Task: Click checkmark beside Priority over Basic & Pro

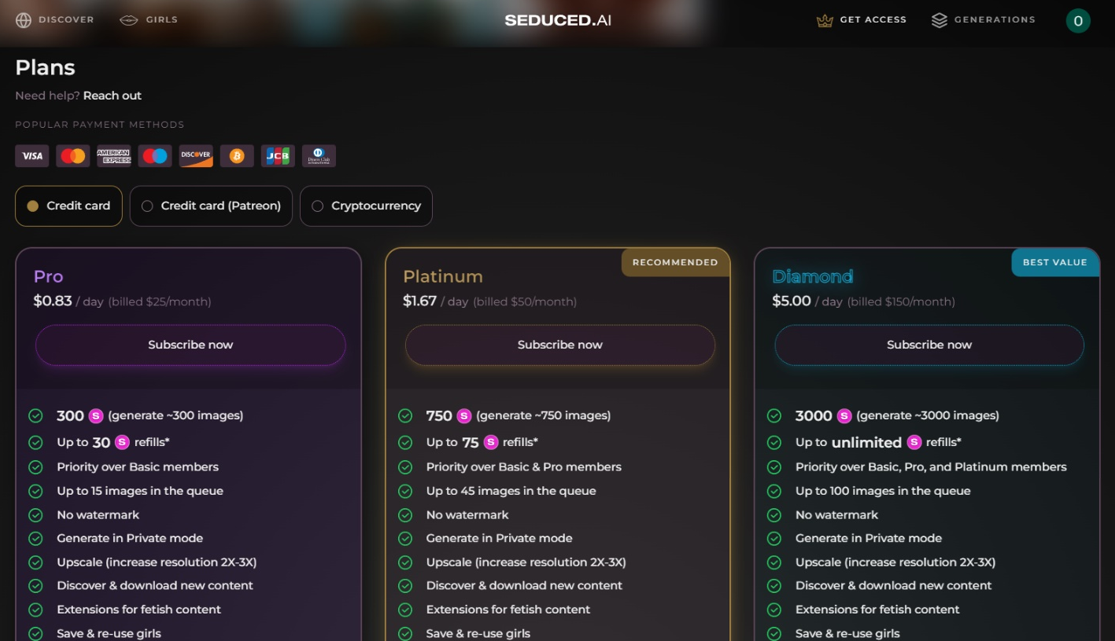Action: point(405,467)
